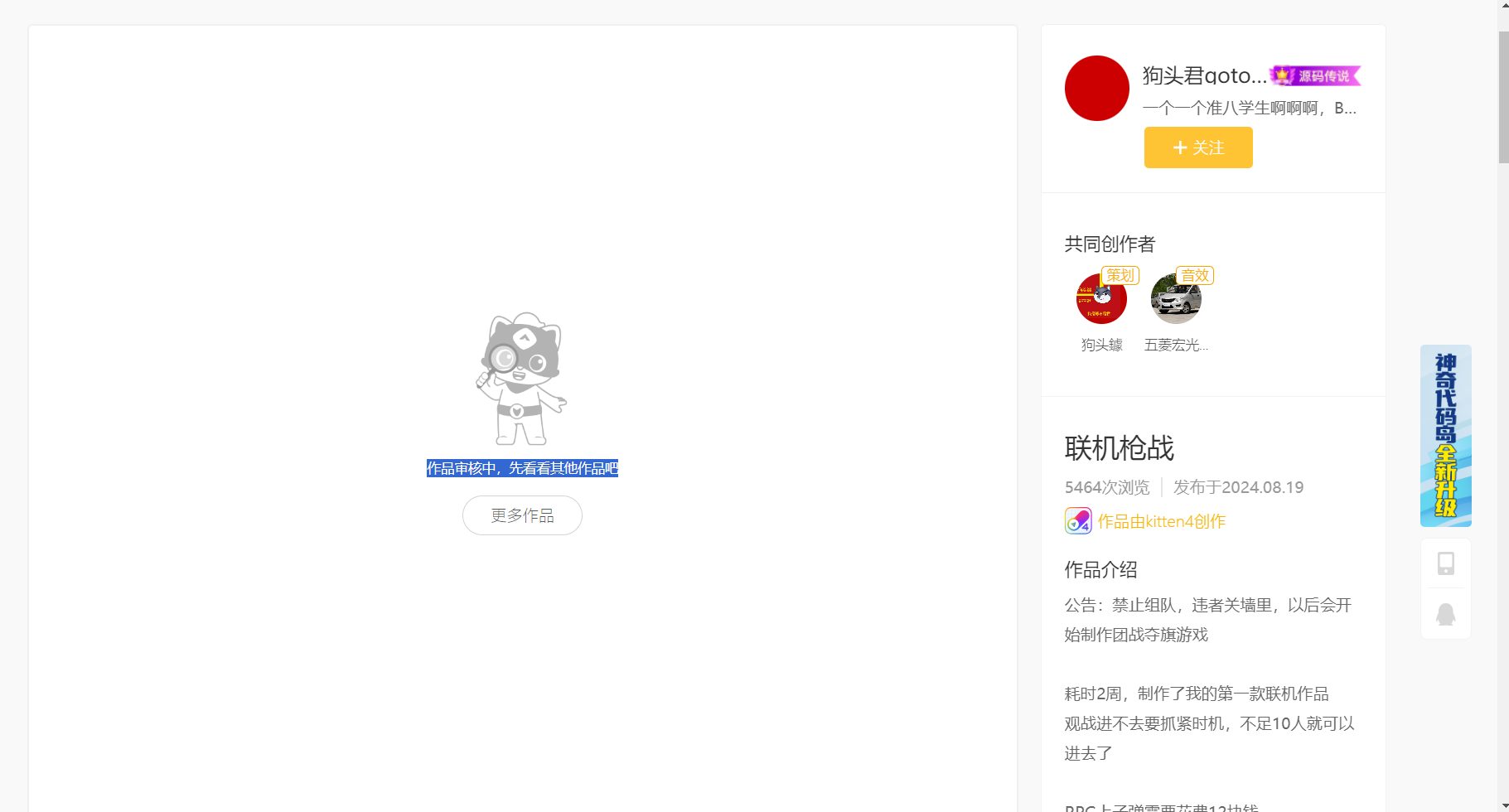Open the 作品由kitten4创作 link

click(1162, 521)
